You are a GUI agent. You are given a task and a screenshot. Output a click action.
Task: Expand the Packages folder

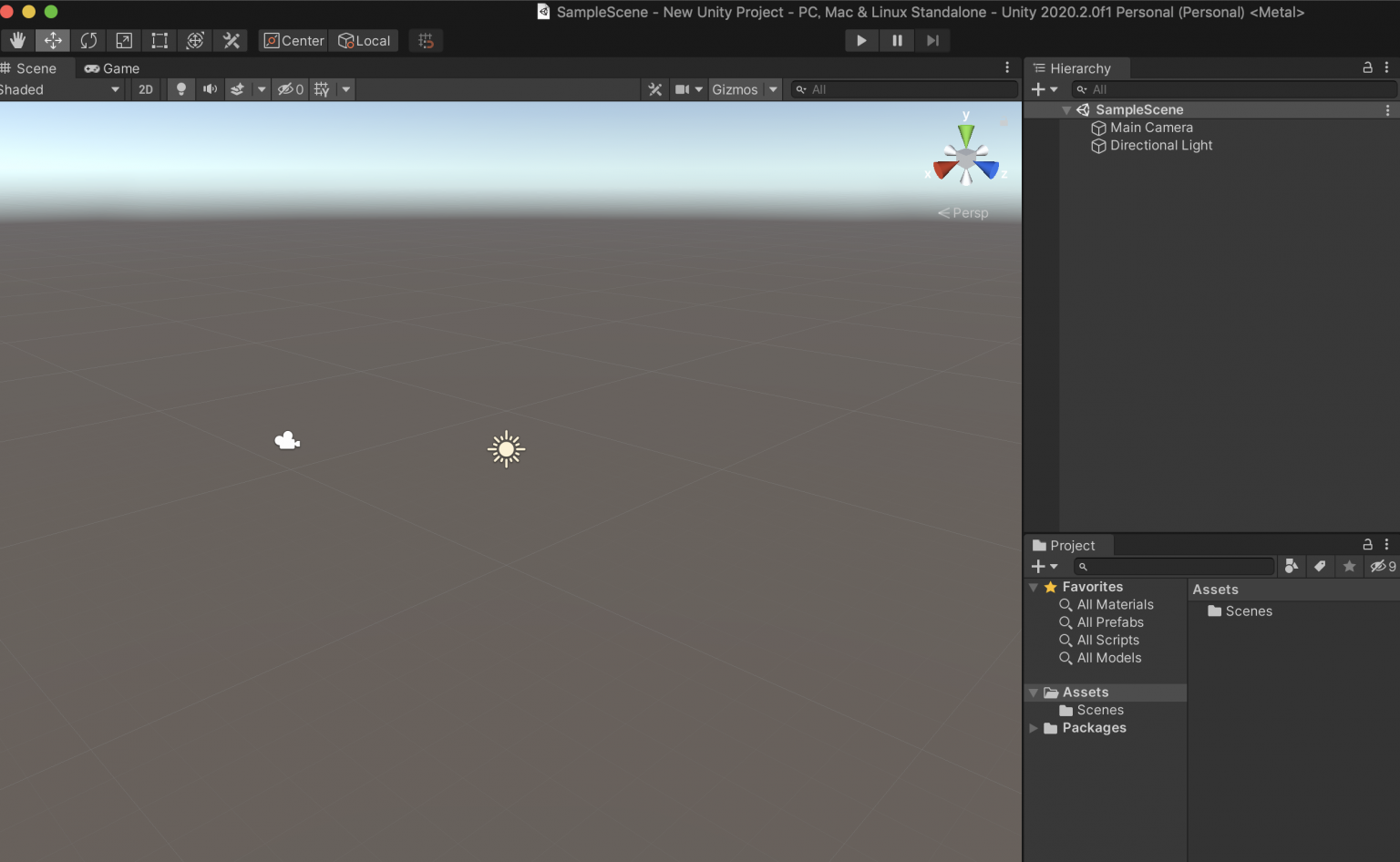pyautogui.click(x=1034, y=728)
